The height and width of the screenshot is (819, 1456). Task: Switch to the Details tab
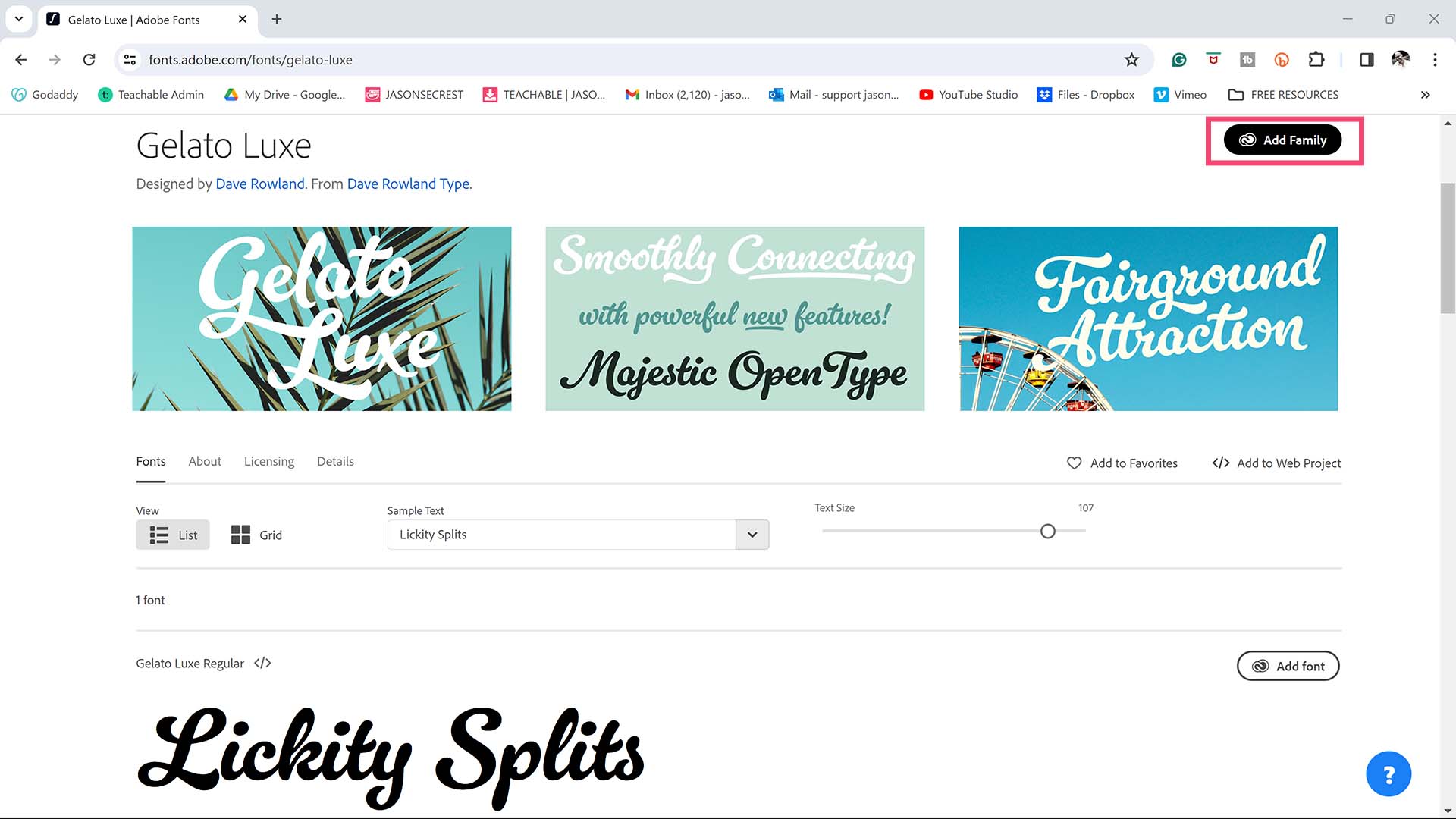pos(335,461)
